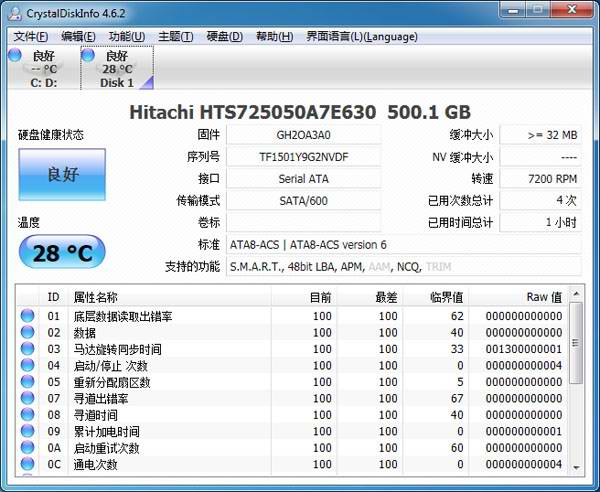Click the serial number field TF1501Y9G2NVDF
This screenshot has width=600, height=492.
coord(303,157)
